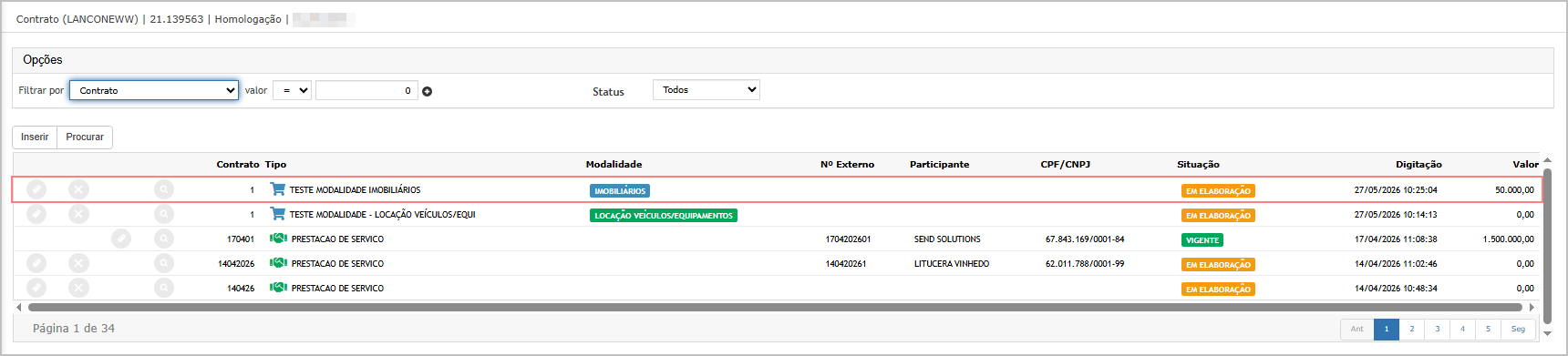Click scrollbar down arrow at table bottom right

click(x=1547, y=333)
